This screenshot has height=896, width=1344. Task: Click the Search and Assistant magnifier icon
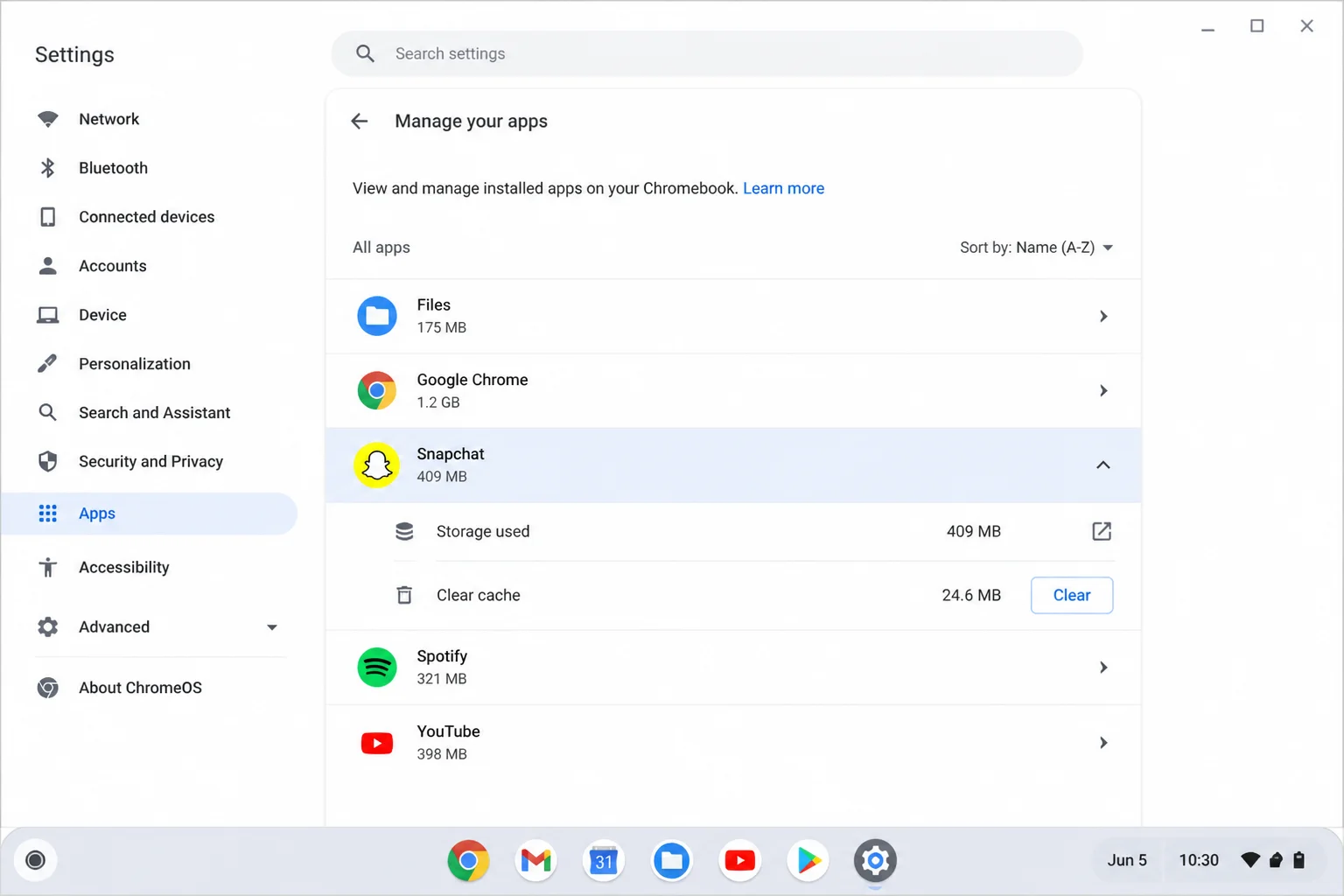pyautogui.click(x=48, y=412)
